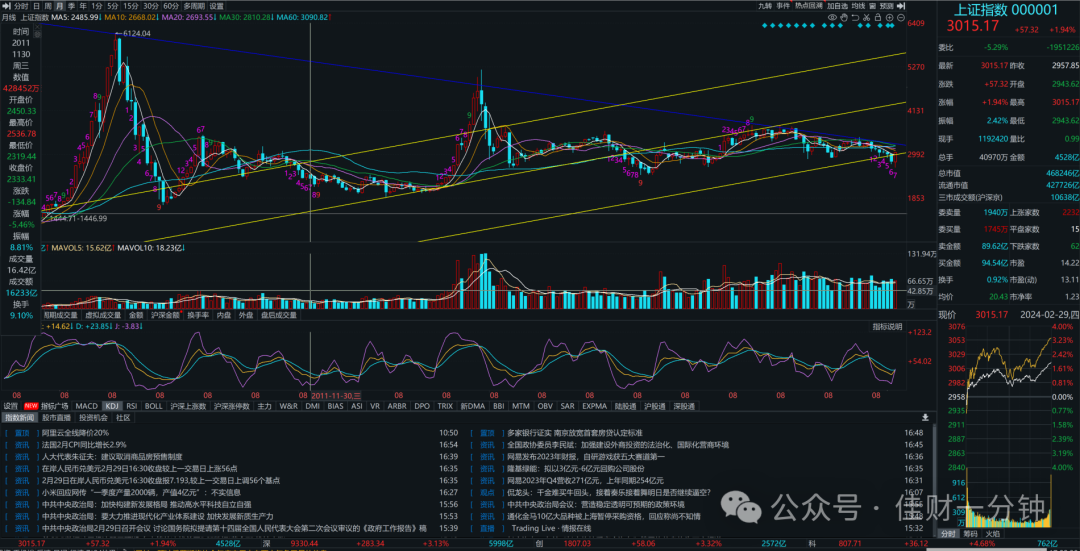
Task: Switch to the 社区 community tab
Action: pyautogui.click(x=123, y=417)
